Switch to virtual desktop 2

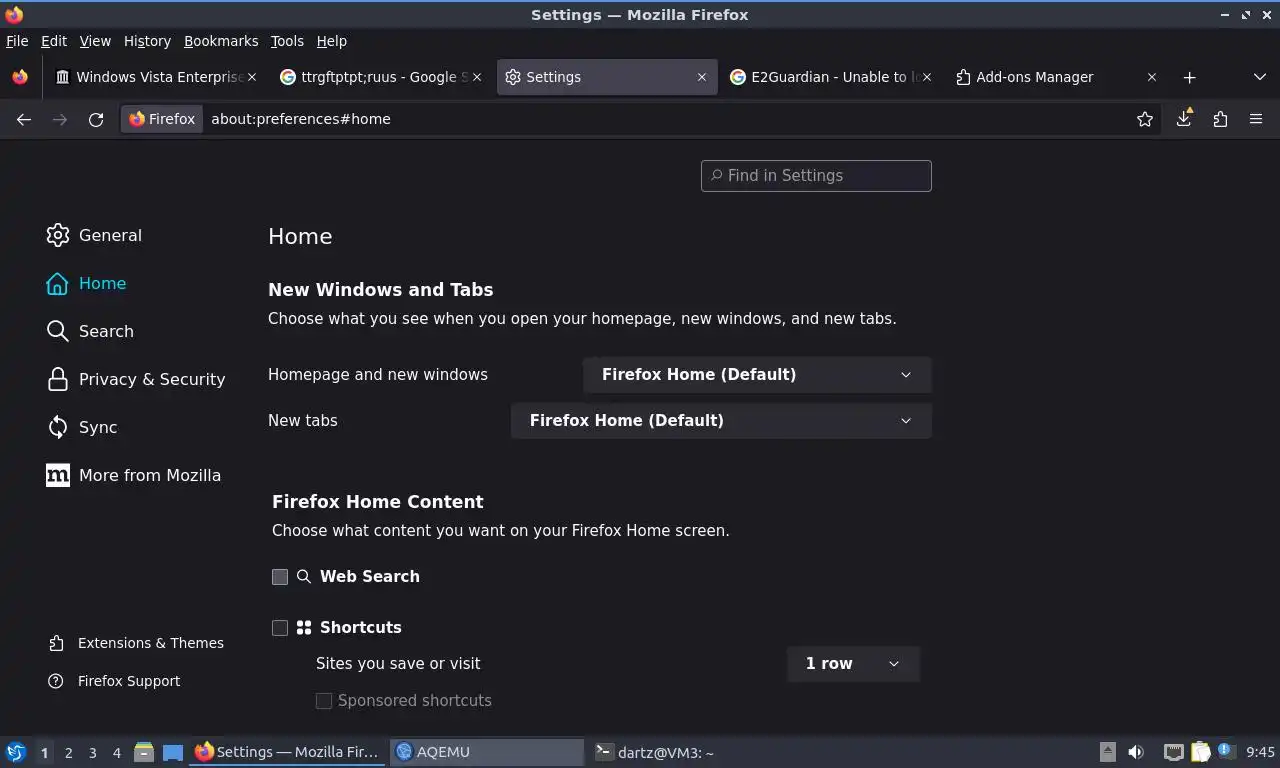68,753
